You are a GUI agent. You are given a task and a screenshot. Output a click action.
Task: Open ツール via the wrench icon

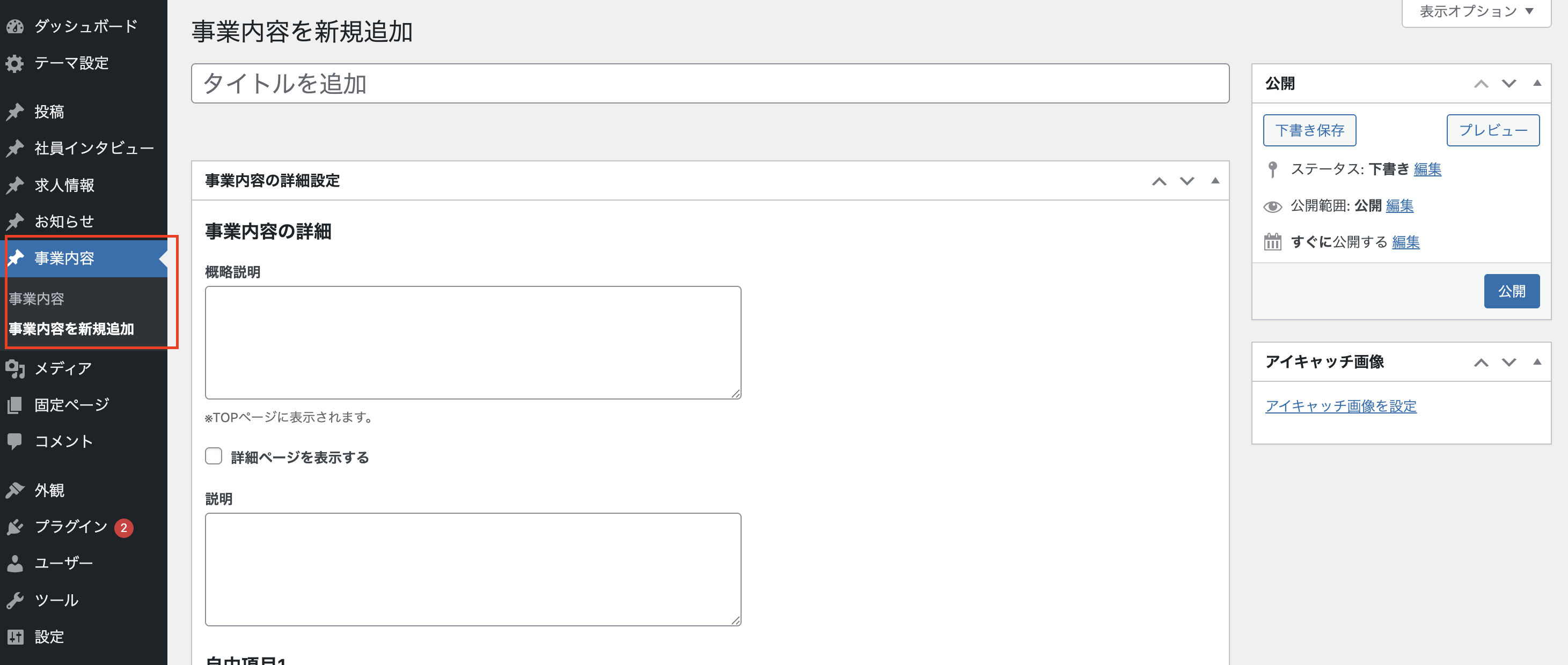point(15,601)
